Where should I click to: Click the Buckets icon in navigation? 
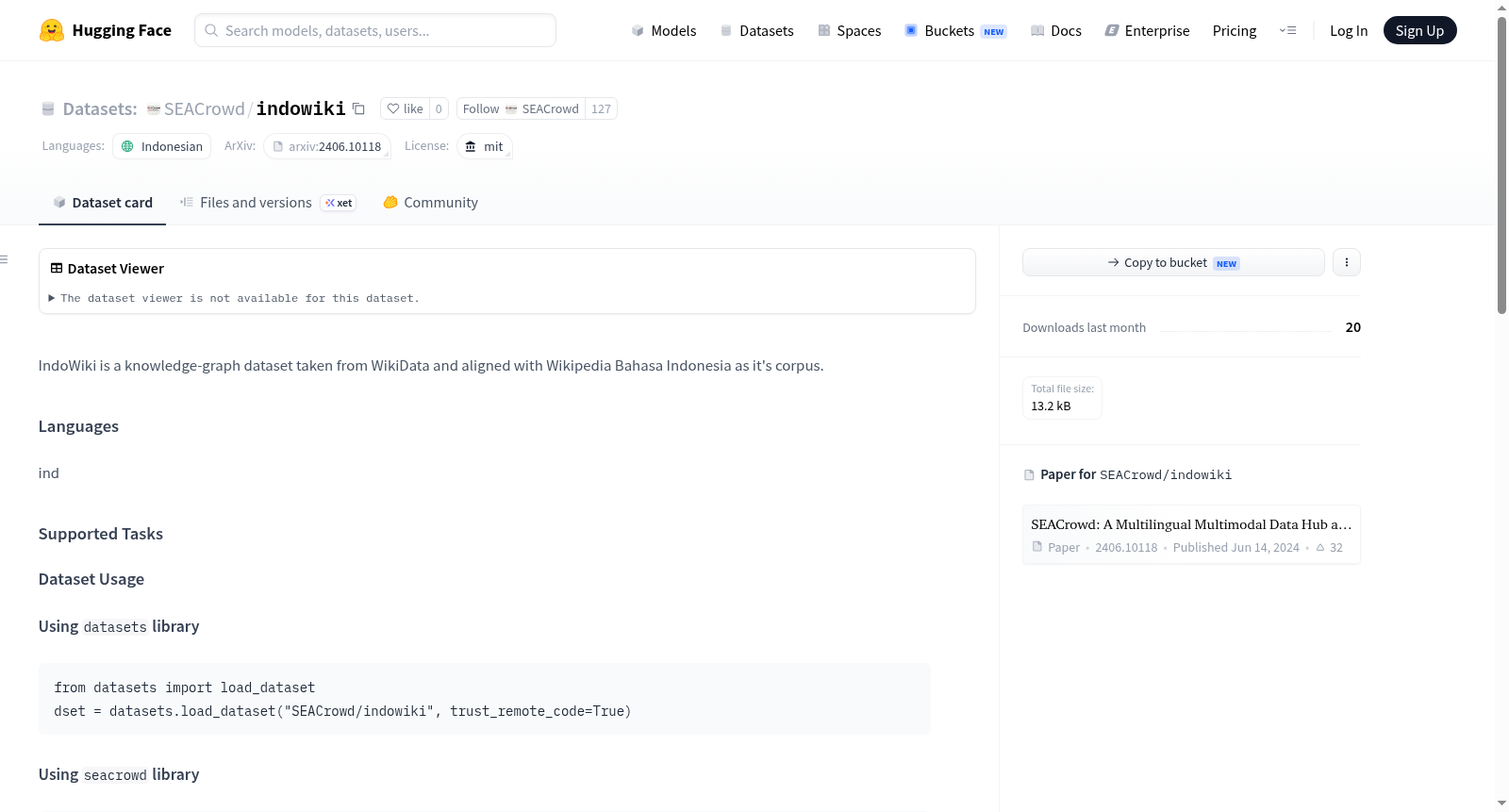pyautogui.click(x=911, y=30)
